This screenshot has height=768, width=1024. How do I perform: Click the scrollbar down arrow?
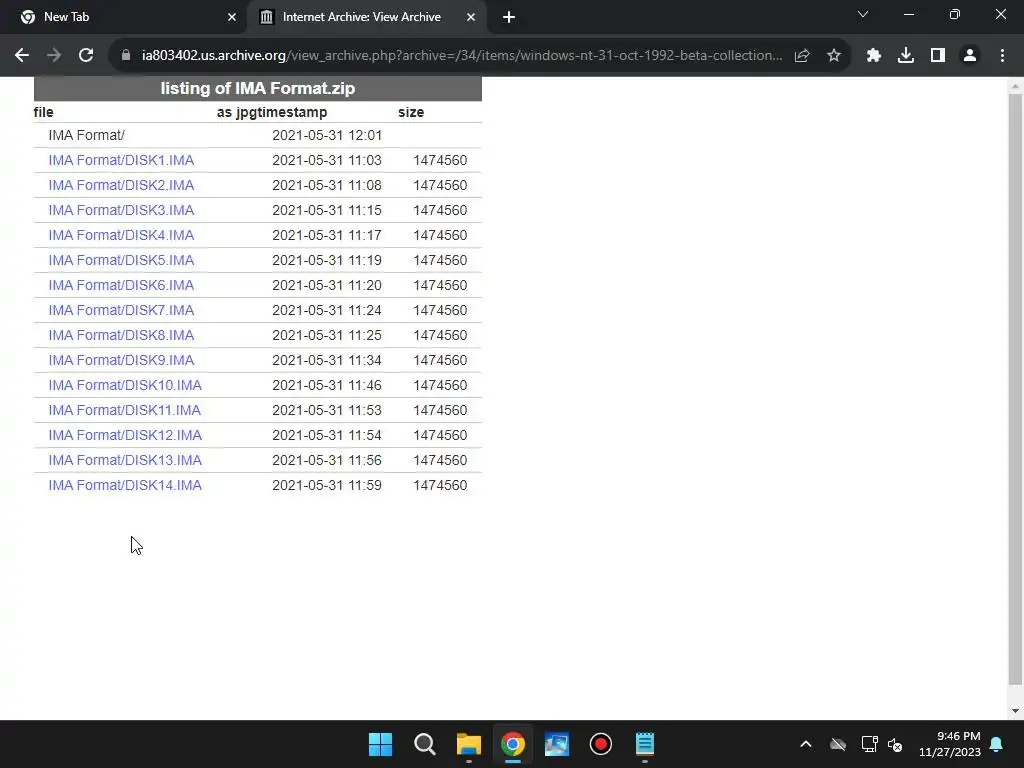click(1015, 711)
